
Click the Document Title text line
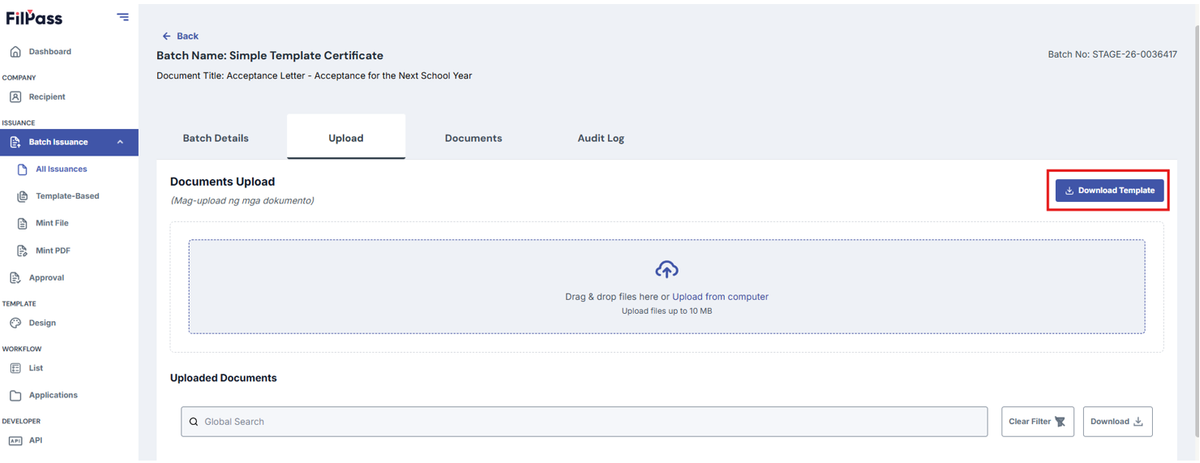(314, 76)
